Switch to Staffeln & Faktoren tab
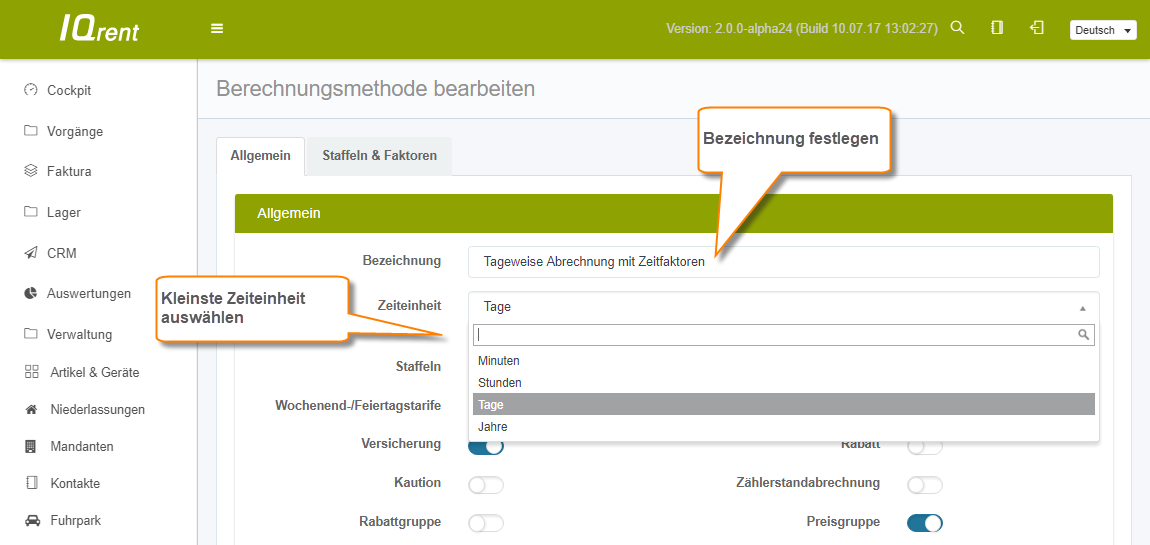Viewport: 1150px width, 545px height. [x=379, y=156]
